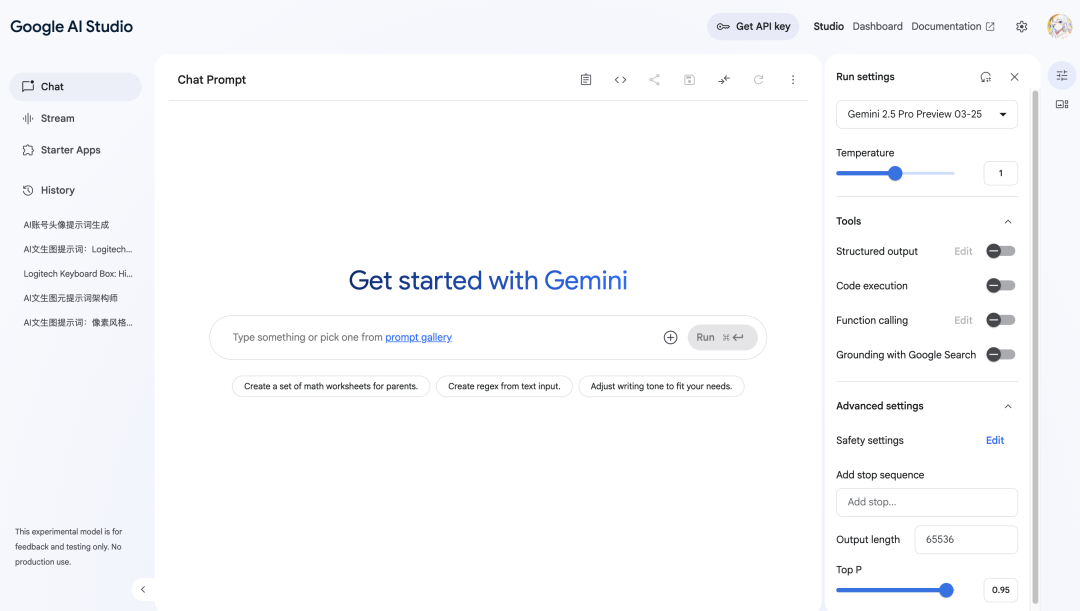Click the compare mode arrows icon
Image resolution: width=1080 pixels, height=611 pixels.
tap(723, 80)
